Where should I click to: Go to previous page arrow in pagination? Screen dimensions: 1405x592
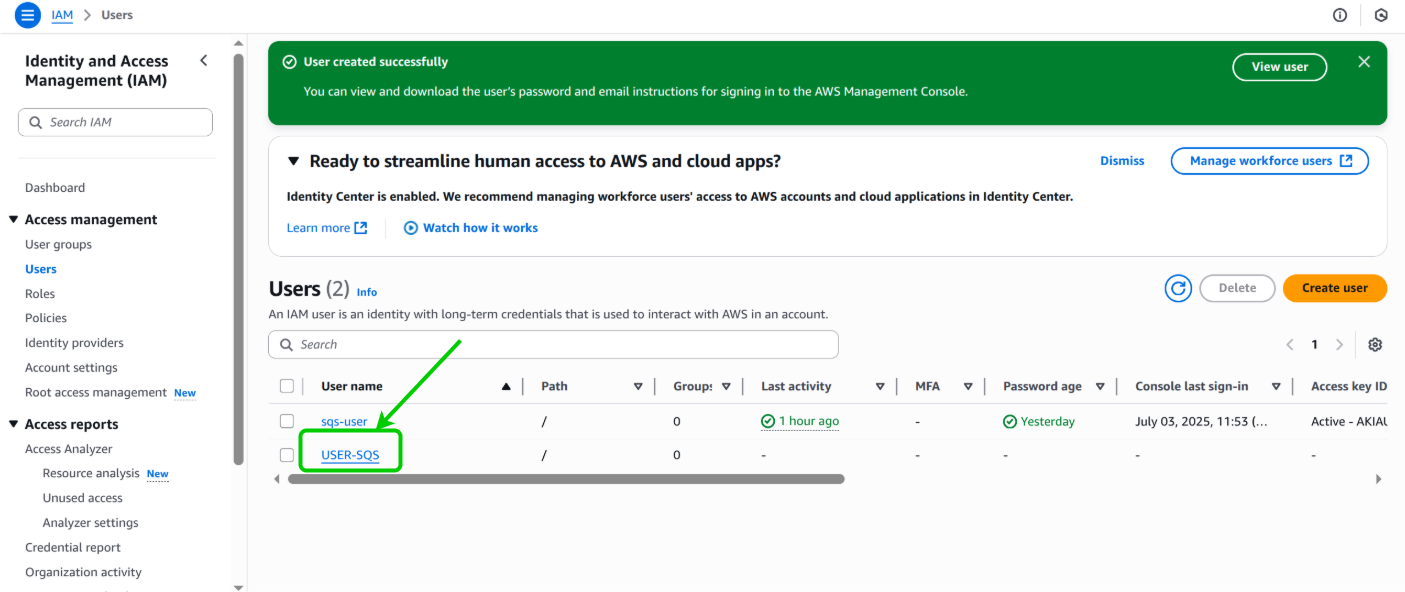pyautogui.click(x=1290, y=345)
